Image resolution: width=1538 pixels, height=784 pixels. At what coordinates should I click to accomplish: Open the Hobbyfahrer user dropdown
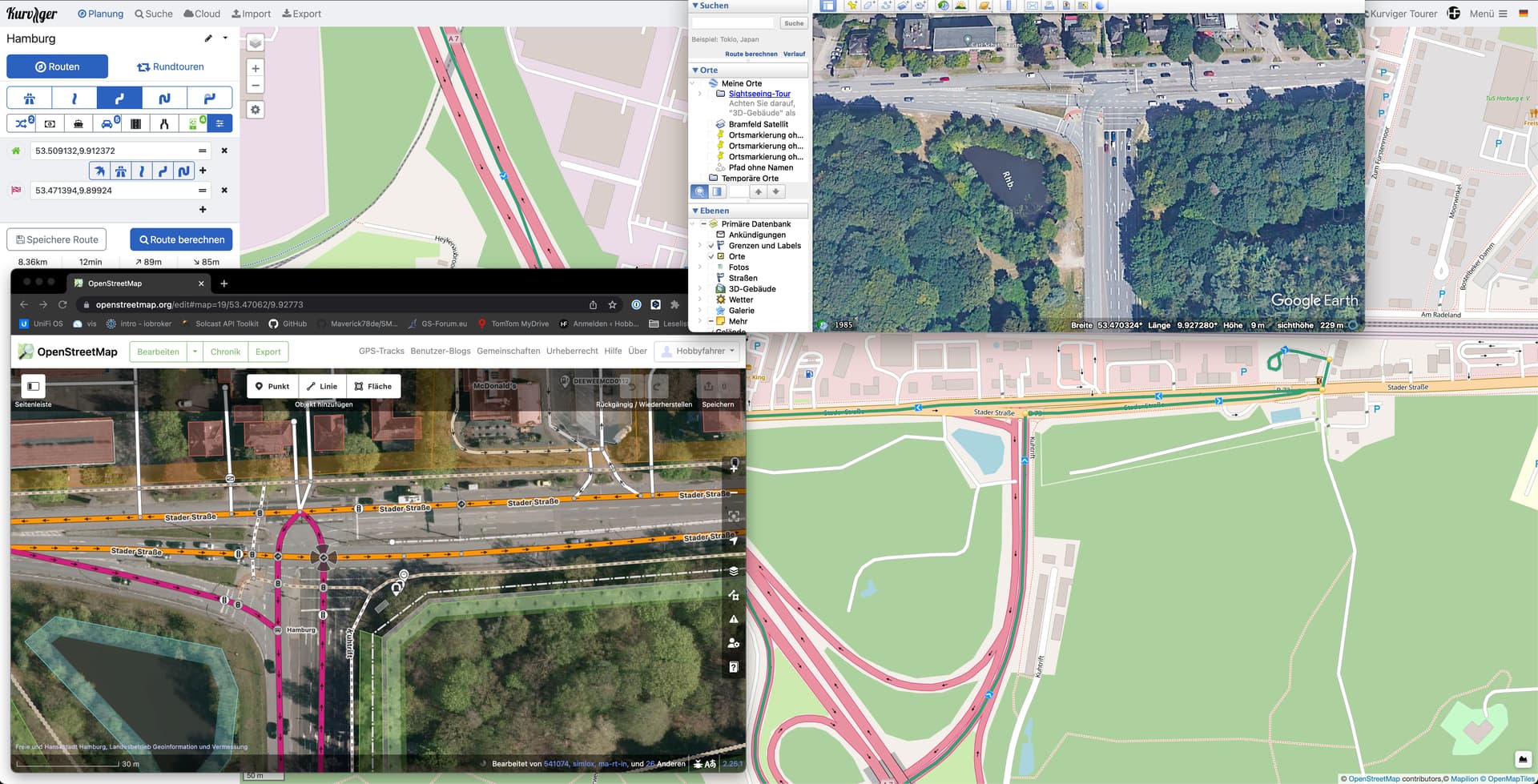pos(698,351)
